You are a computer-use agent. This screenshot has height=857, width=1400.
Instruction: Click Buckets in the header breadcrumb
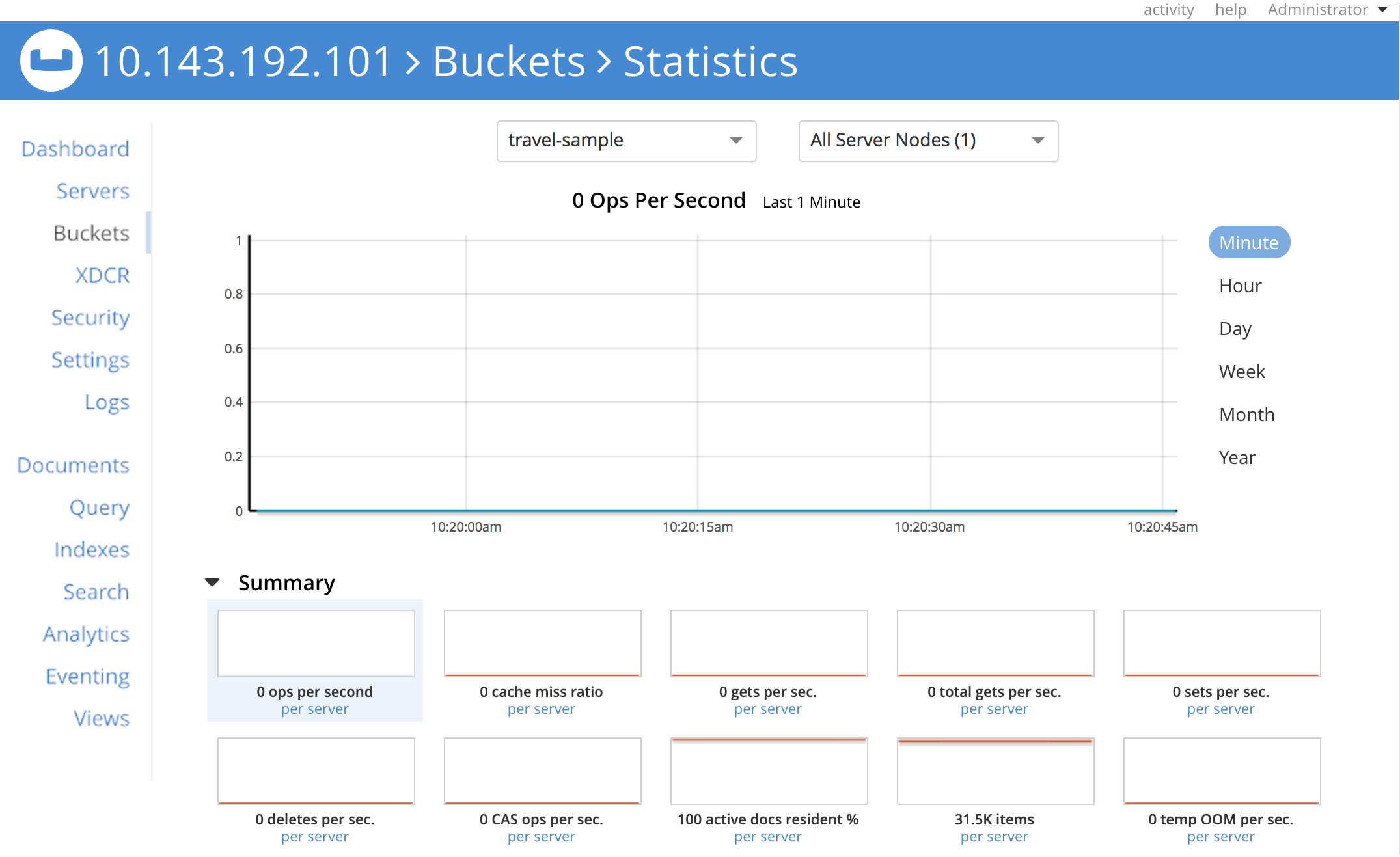[509, 62]
